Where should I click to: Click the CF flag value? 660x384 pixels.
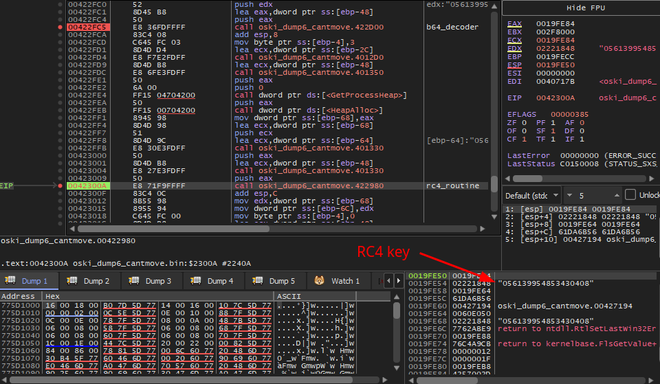click(x=524, y=139)
